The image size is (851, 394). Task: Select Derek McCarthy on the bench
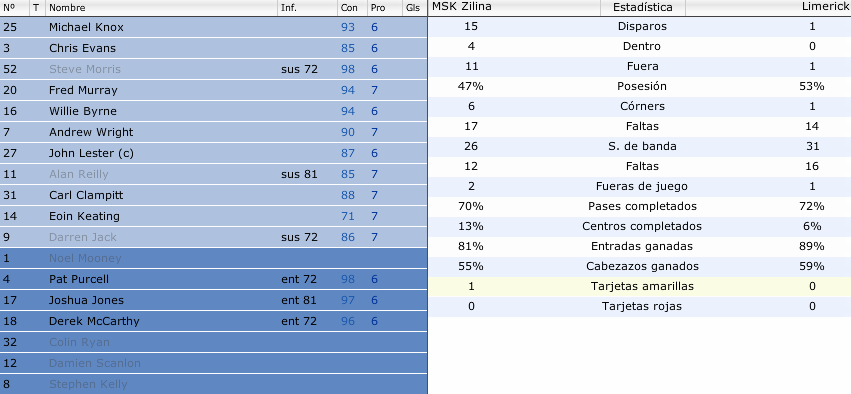213,321
